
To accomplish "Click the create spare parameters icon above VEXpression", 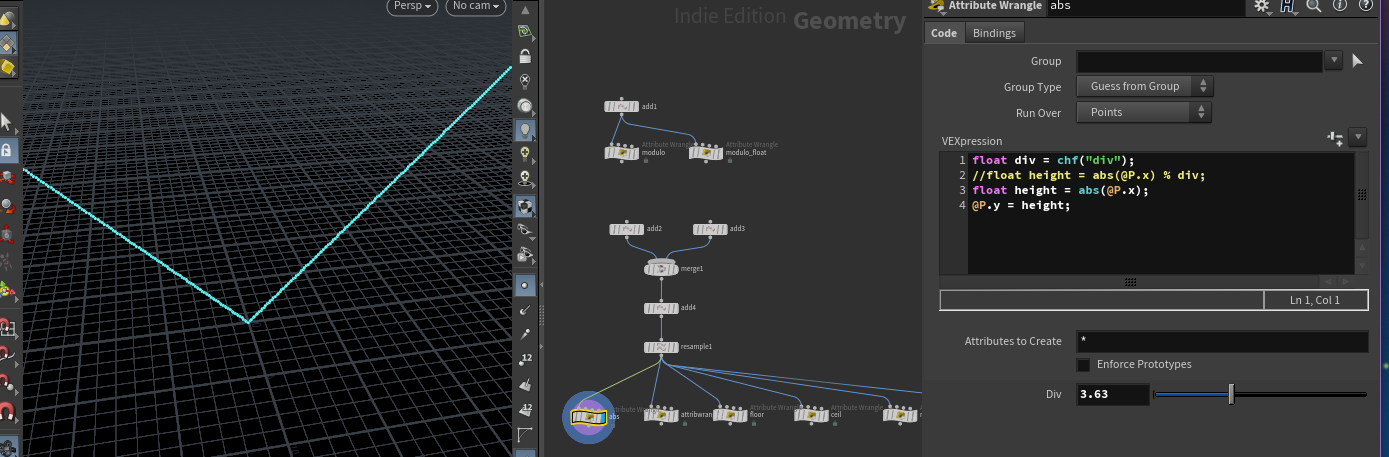I will click(x=1334, y=138).
